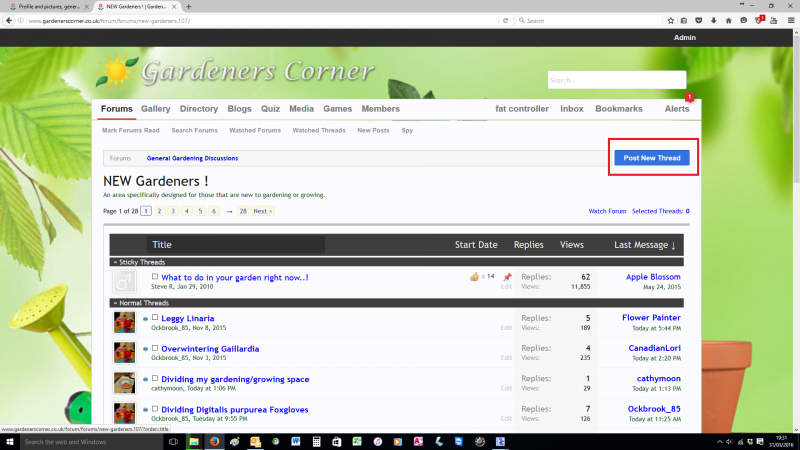Go to page 28 of threads
This screenshot has width=800, height=450.
tap(243, 211)
